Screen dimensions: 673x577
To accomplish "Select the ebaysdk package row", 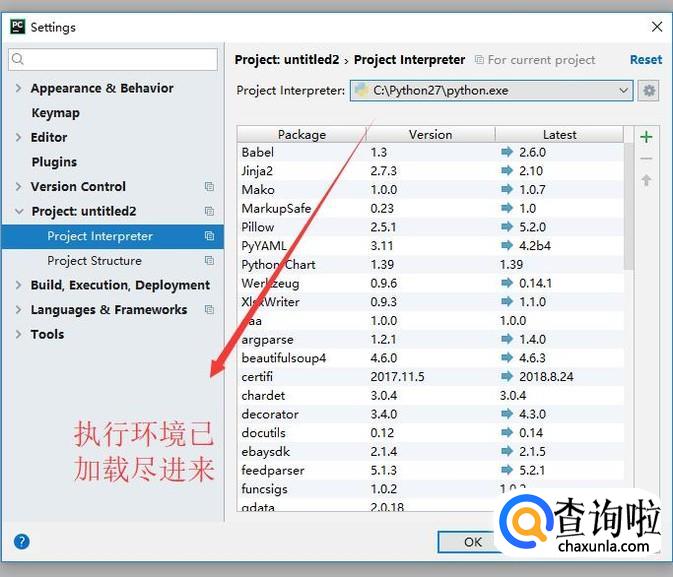I will (x=430, y=452).
